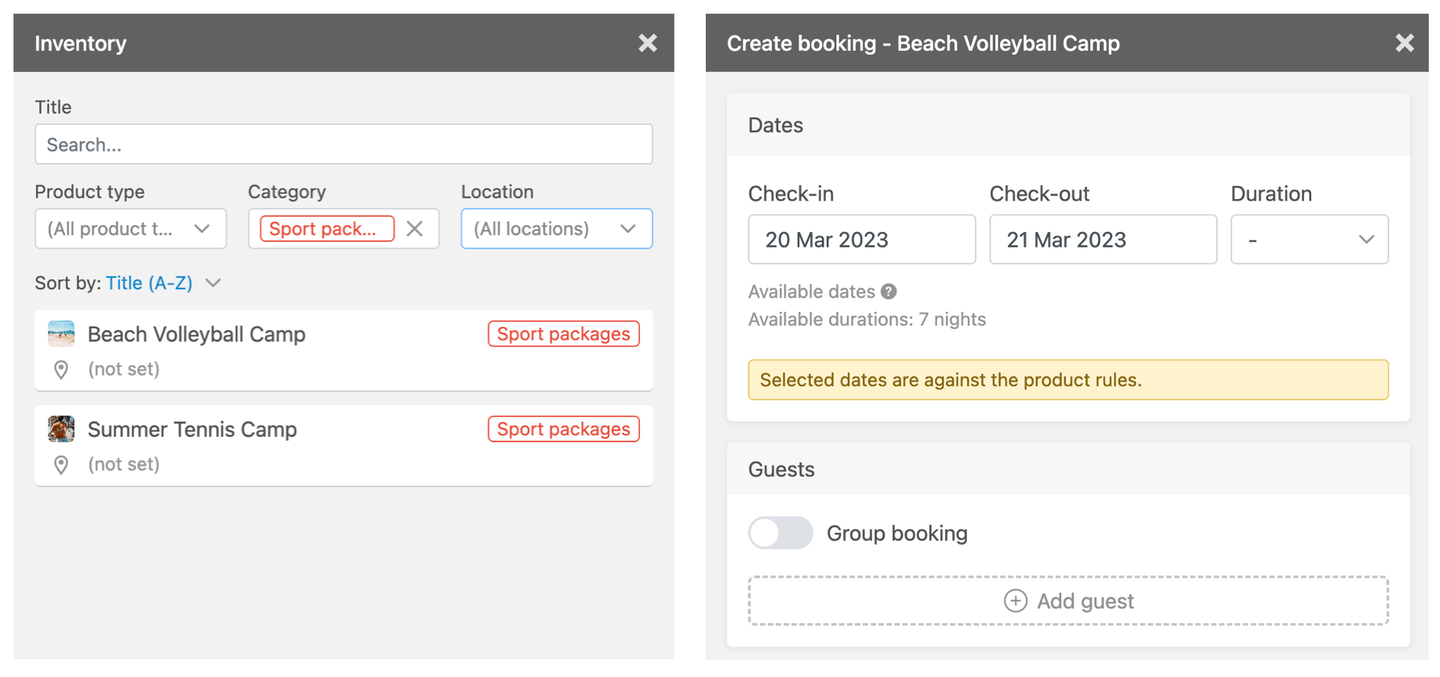Viewport: 1440px width, 677px height.
Task: Open the Duration dropdown
Action: pyautogui.click(x=1309, y=240)
